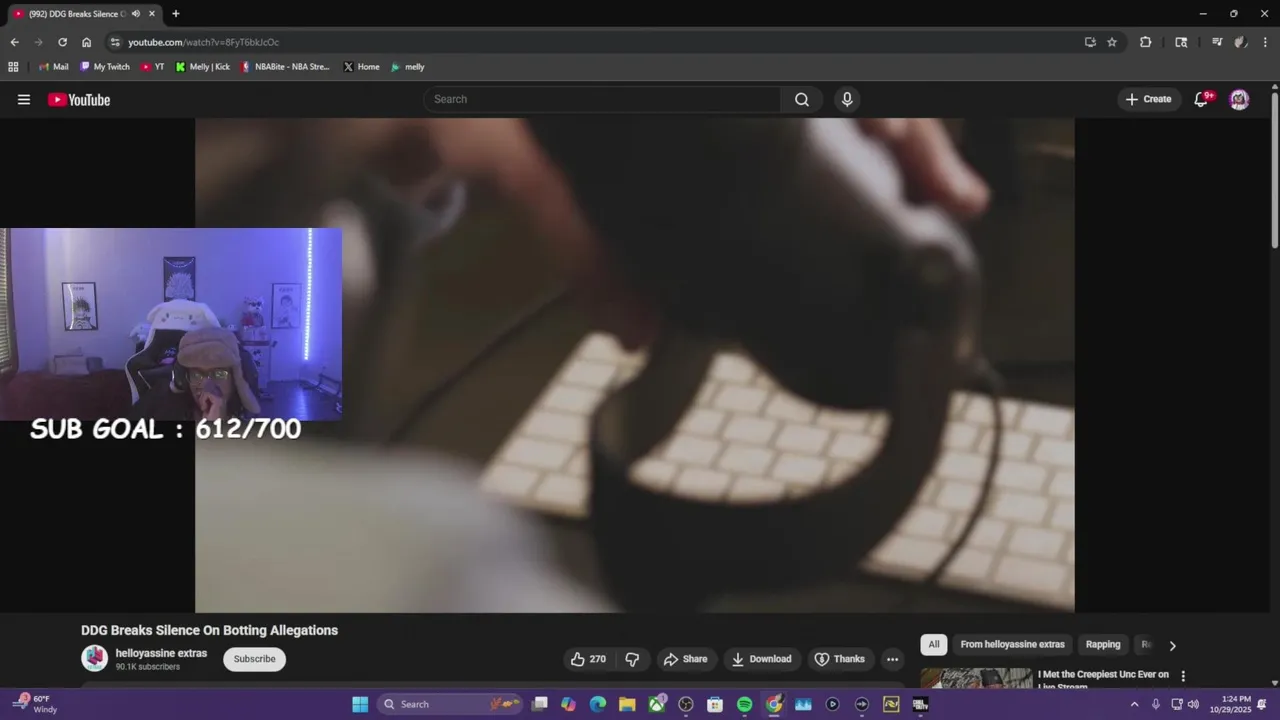Go to the YouTube home logo
This screenshot has width=1280, height=720.
(x=79, y=99)
